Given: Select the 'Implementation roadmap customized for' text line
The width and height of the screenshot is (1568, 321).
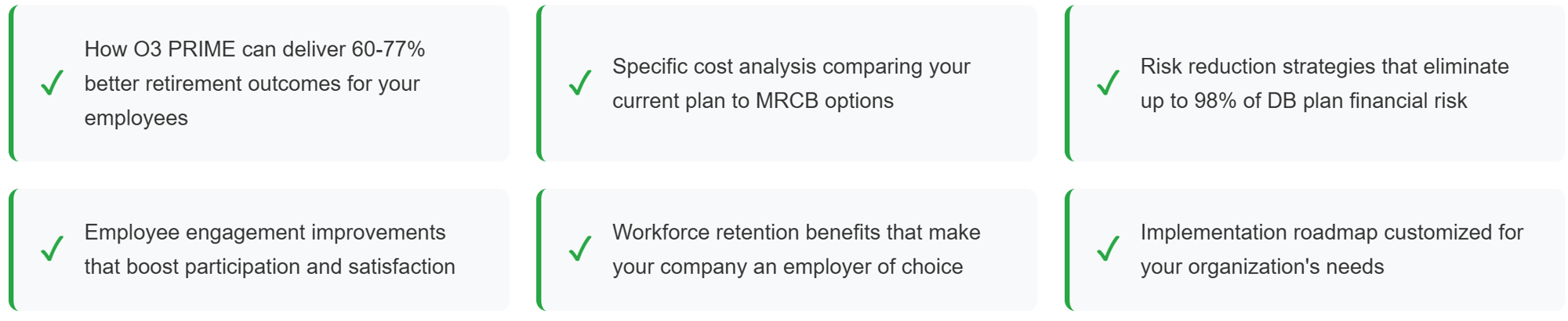Looking at the screenshot, I should (x=1331, y=233).
